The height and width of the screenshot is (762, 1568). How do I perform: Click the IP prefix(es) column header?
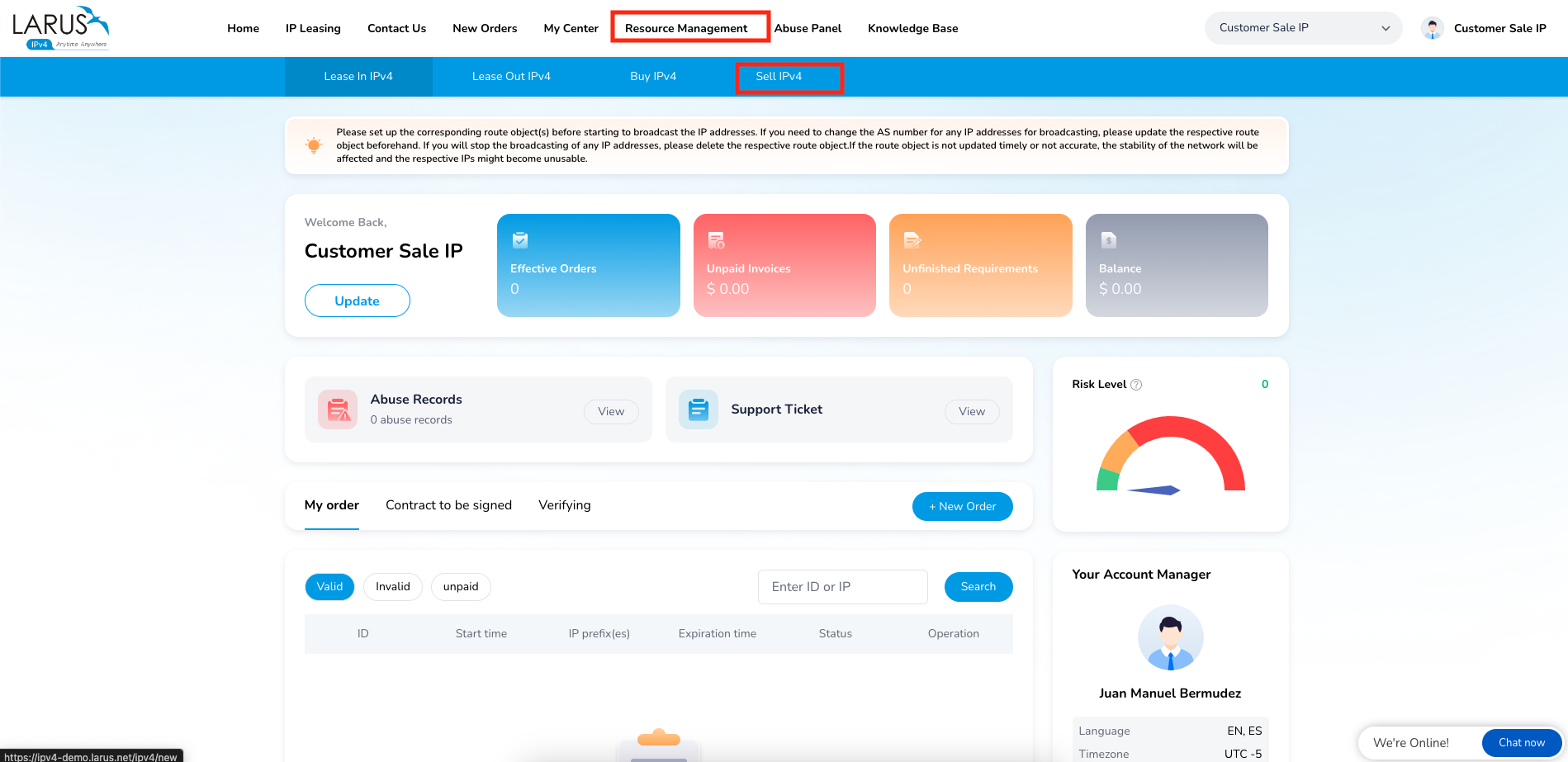(x=599, y=634)
